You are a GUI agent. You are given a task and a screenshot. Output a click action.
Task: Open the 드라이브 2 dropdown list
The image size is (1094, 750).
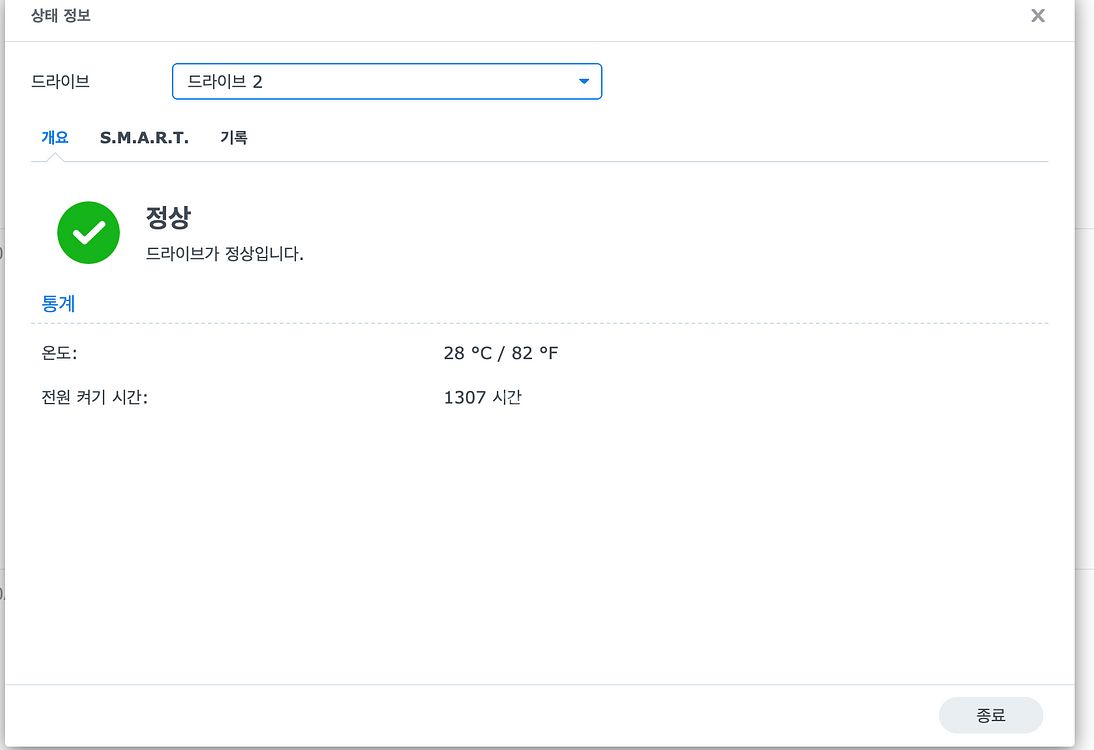coord(387,82)
